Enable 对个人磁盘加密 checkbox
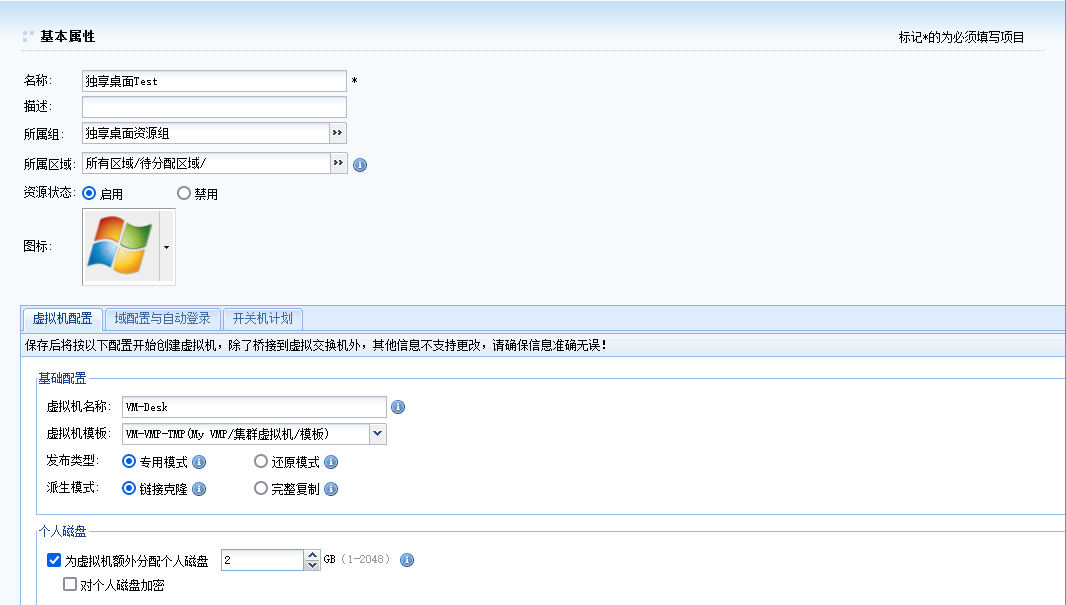The width and height of the screenshot is (1066, 605). pyautogui.click(x=70, y=585)
